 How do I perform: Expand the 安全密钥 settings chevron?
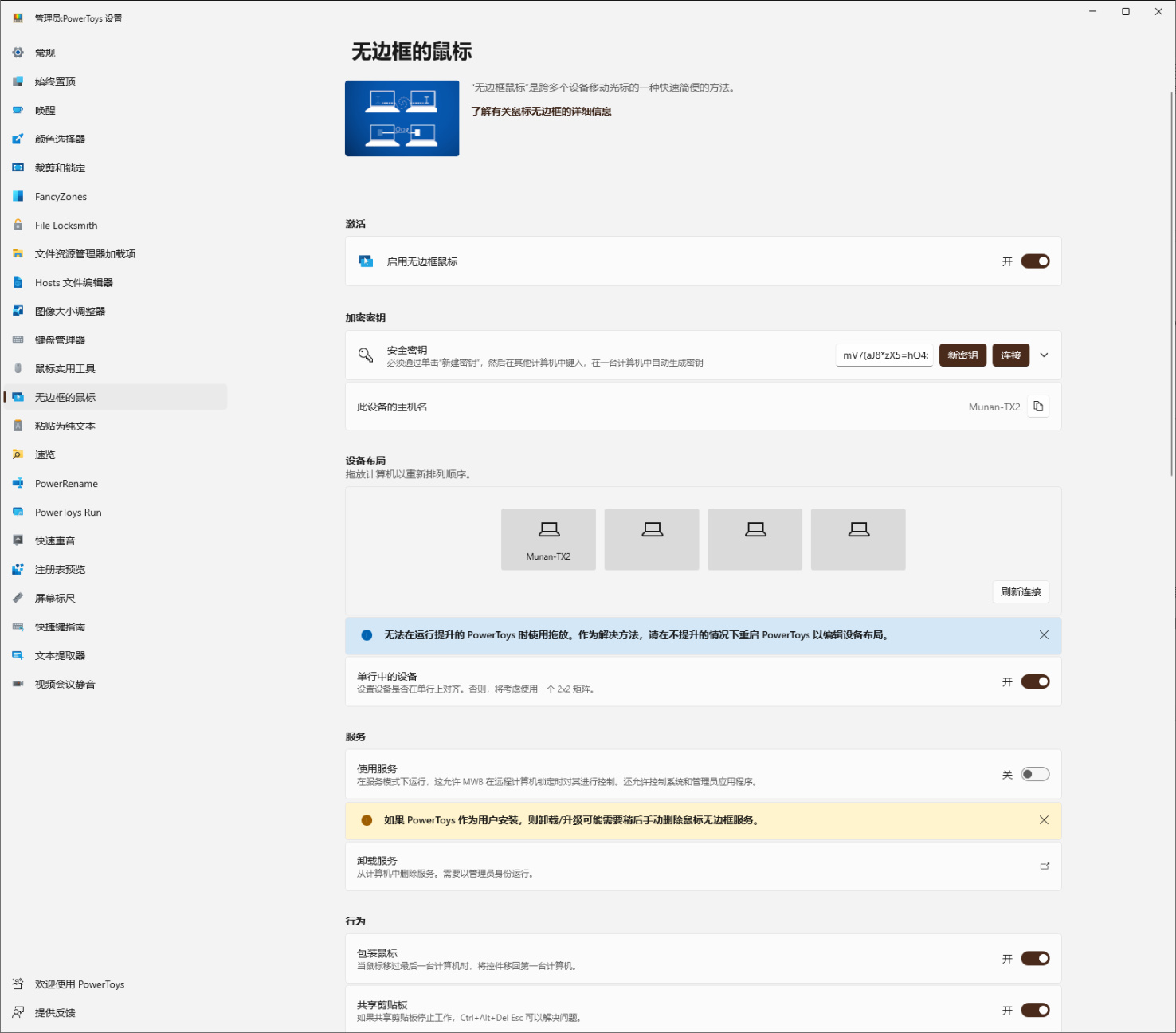[x=1044, y=355]
